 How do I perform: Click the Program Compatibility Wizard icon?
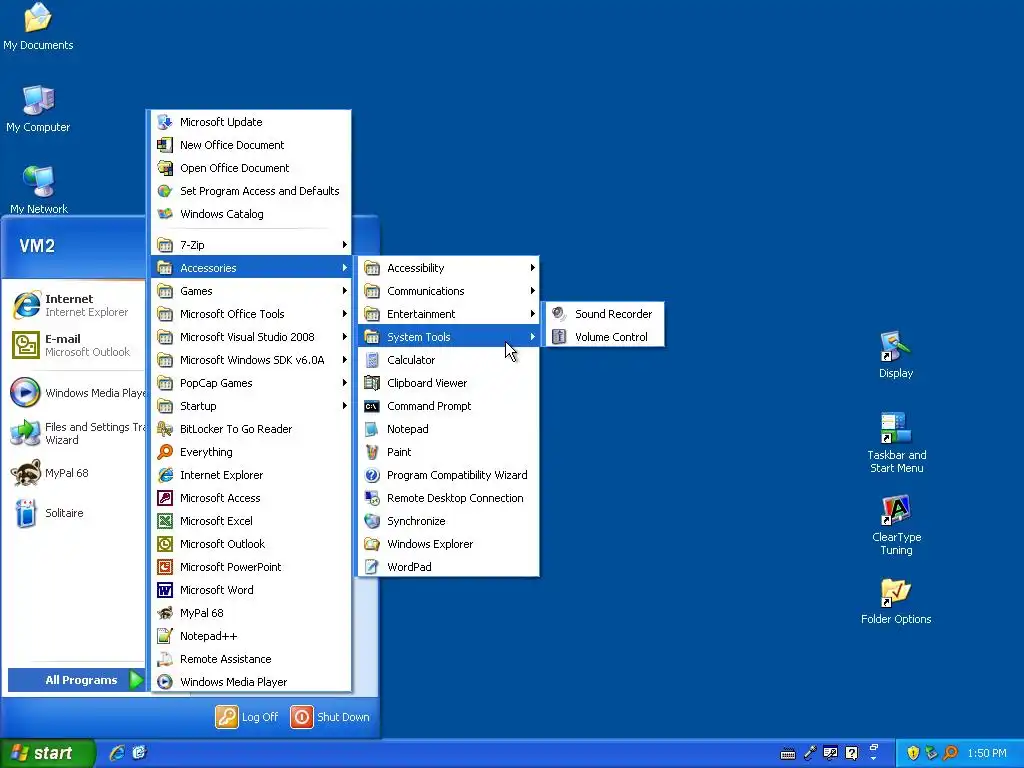pyautogui.click(x=372, y=475)
